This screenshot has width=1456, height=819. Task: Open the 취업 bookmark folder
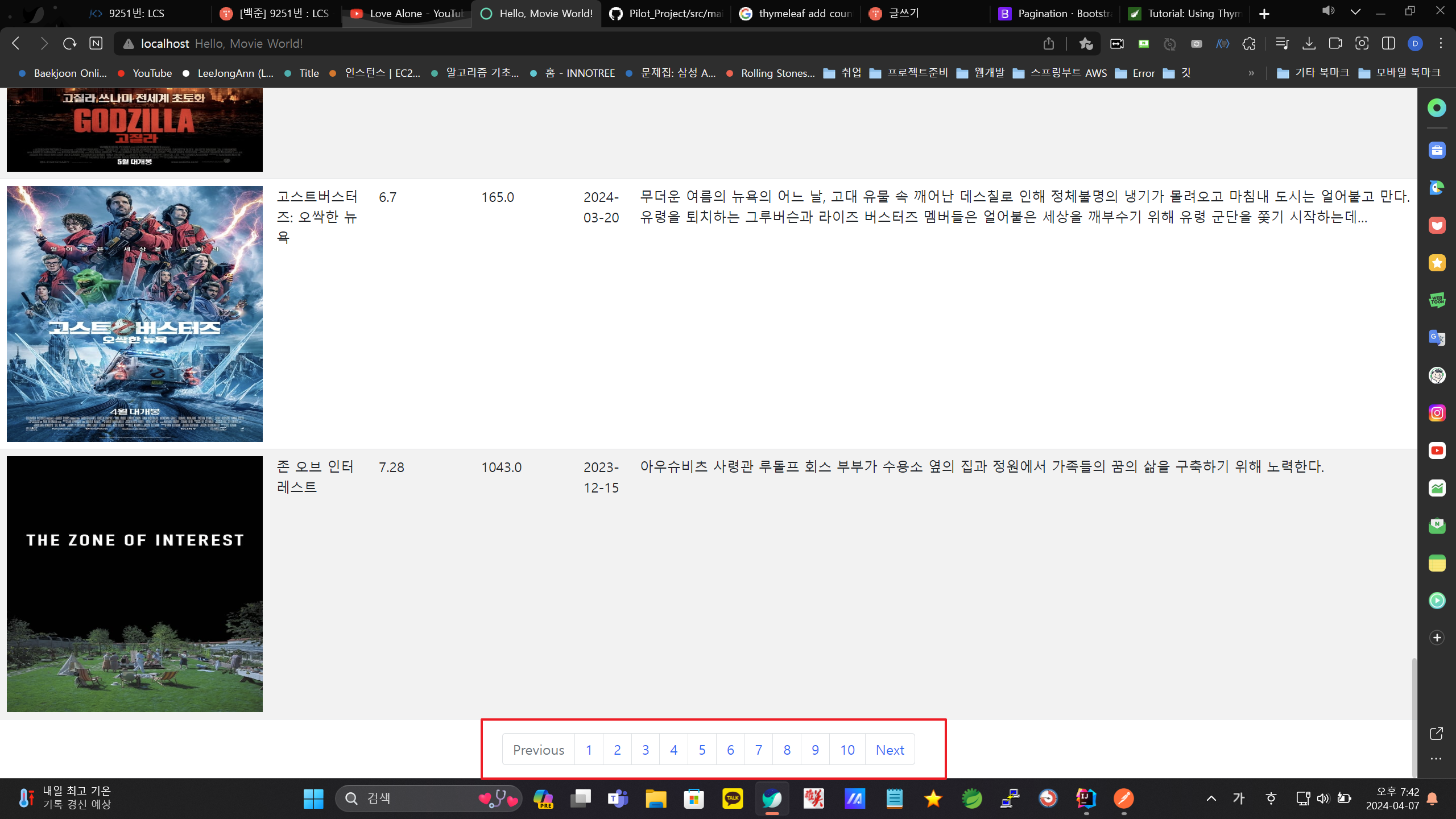tap(842, 73)
